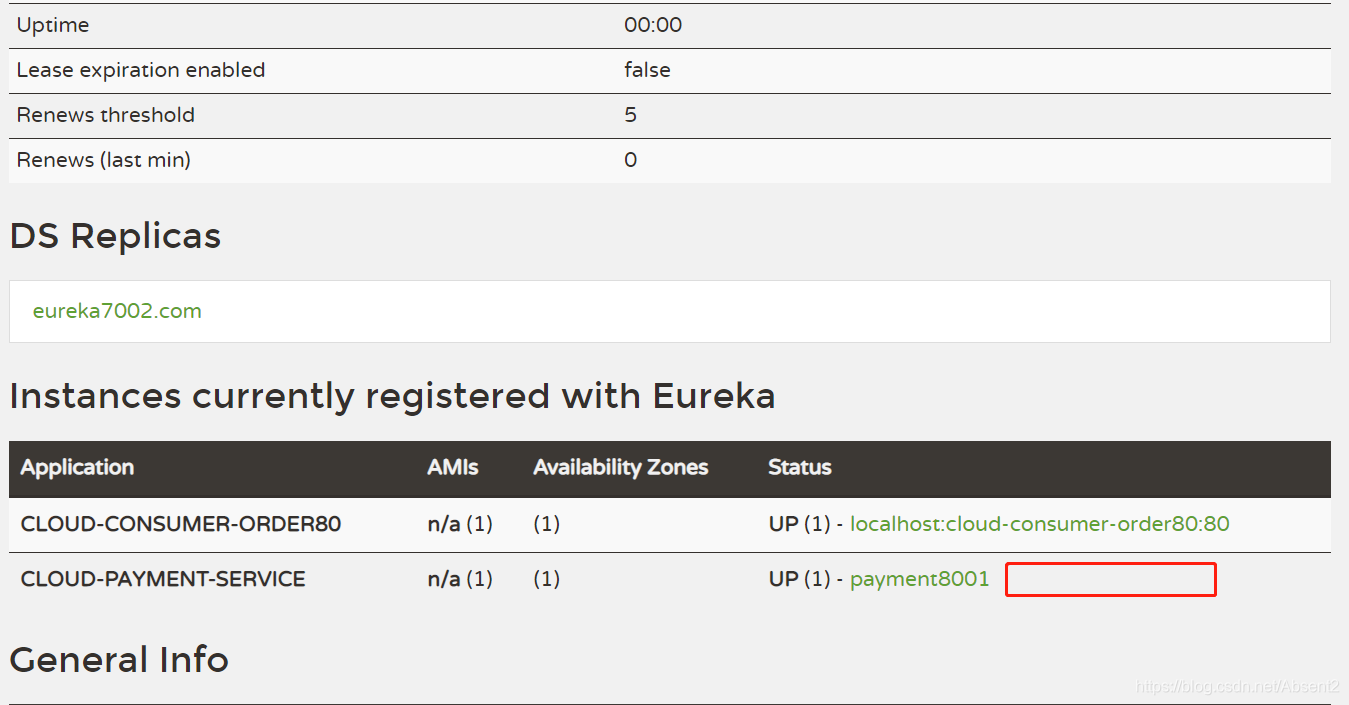Click the Renews (last min) value 0

(630, 160)
